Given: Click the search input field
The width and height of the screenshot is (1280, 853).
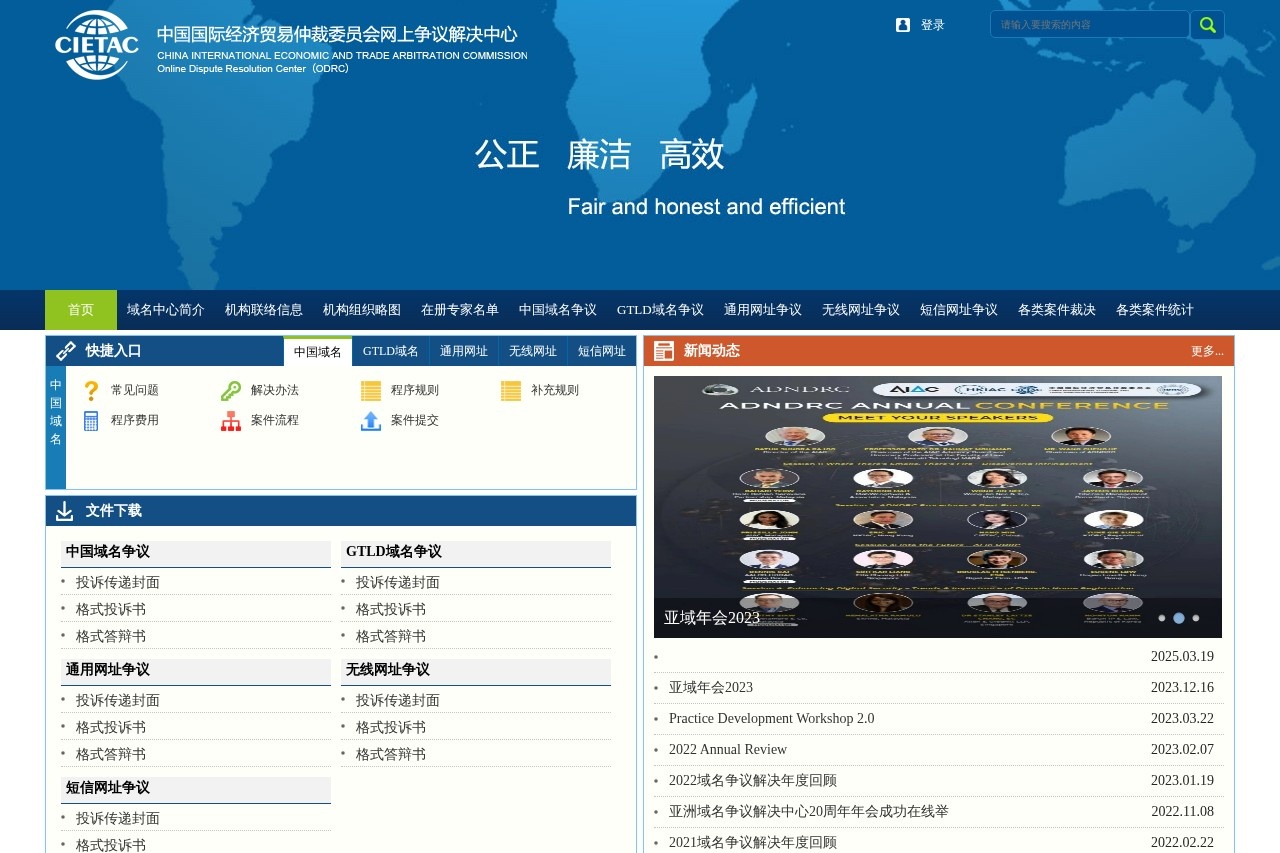Looking at the screenshot, I should pos(1090,24).
